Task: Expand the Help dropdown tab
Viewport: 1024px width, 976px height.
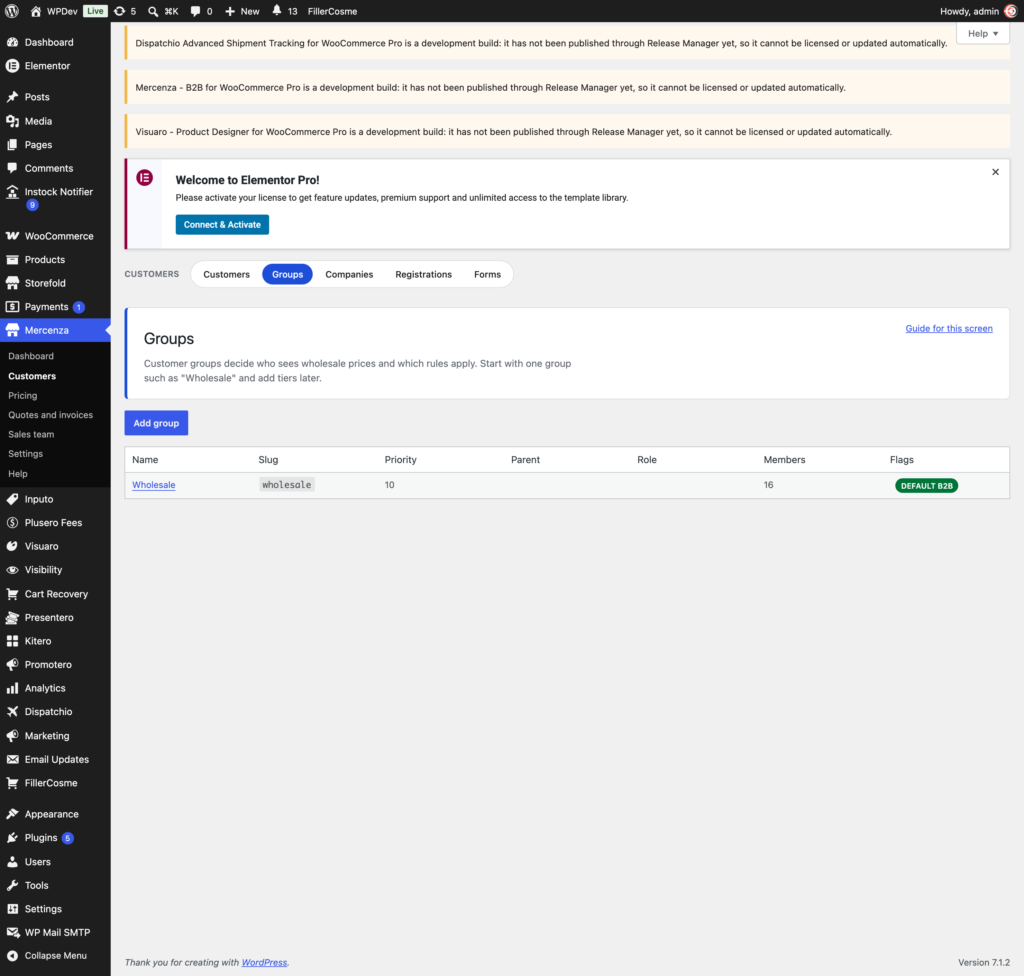Action: [x=982, y=33]
